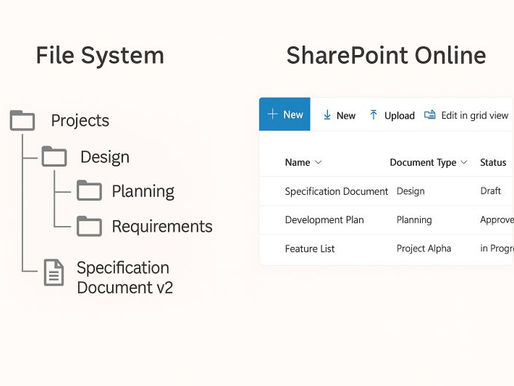Click the File System heading
The width and height of the screenshot is (514, 386).
point(100,55)
